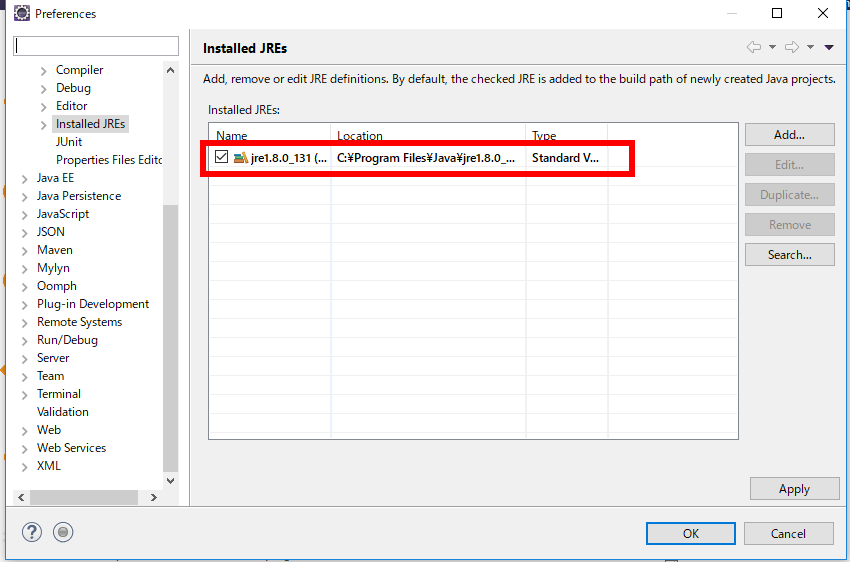Select JUnit in the preferences tree
Viewport: 850px width, 562px height.
[69, 142]
